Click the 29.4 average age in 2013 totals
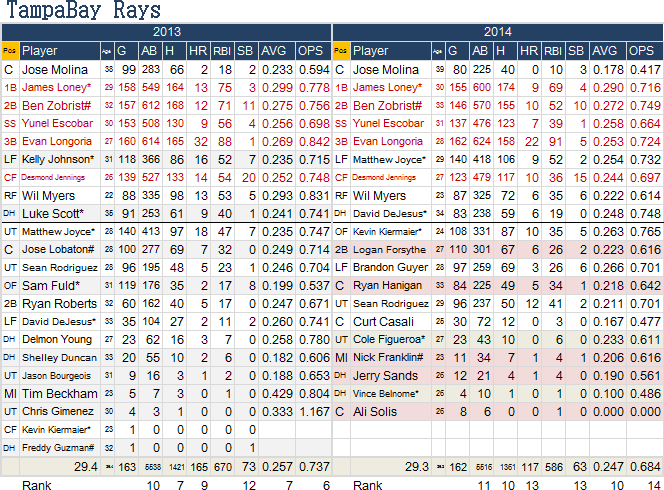664x490 pixels. point(86,467)
